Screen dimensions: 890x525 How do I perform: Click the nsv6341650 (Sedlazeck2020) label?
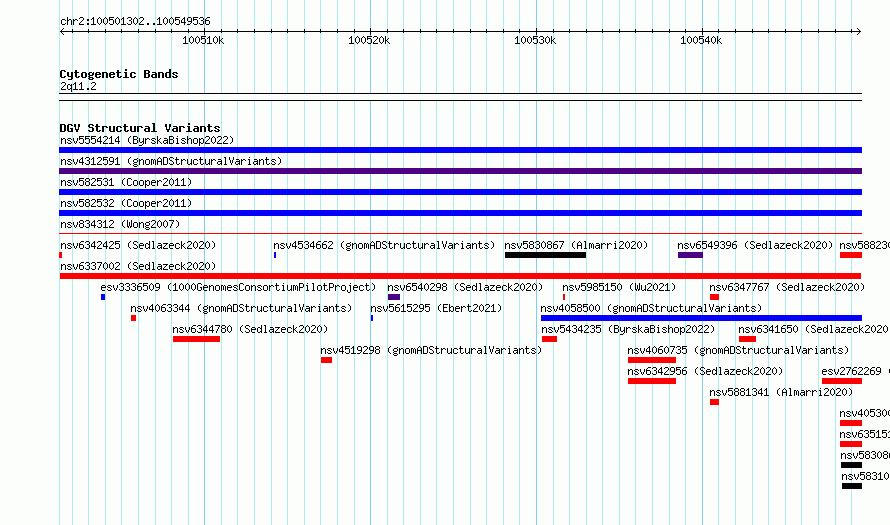pos(813,329)
